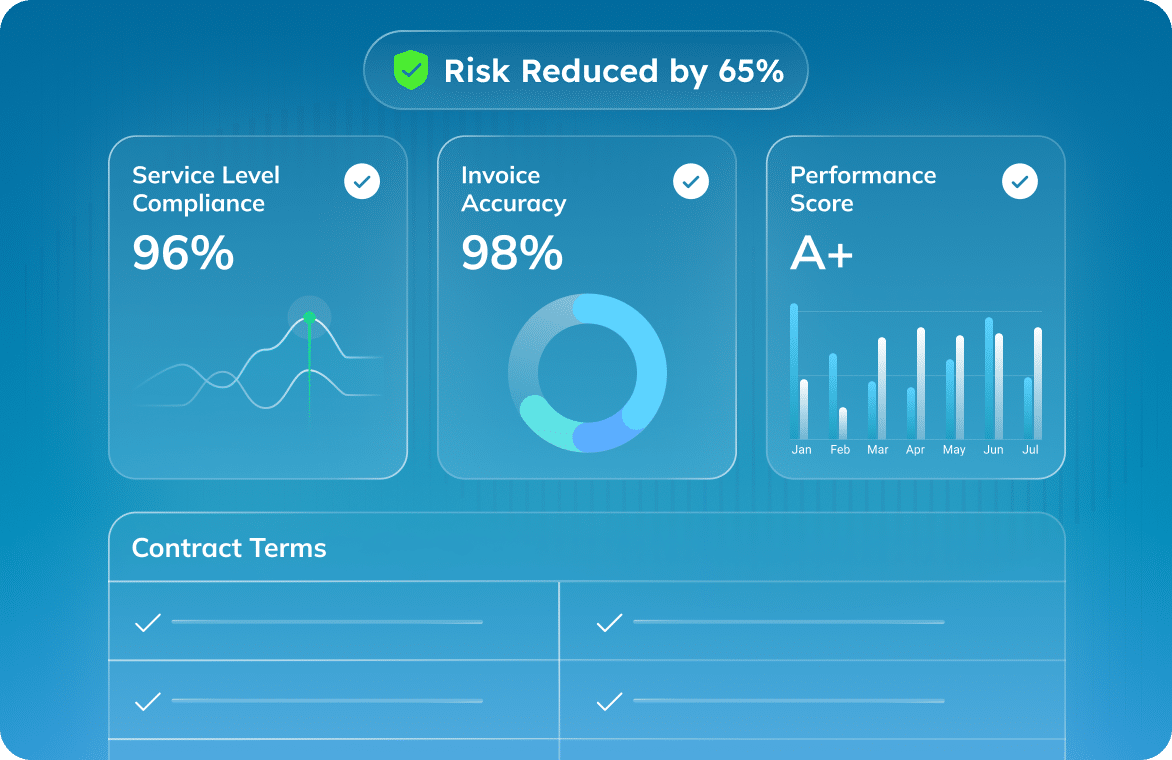Viewport: 1172px width, 760px height.
Task: Click the green shield icon
Action: click(410, 71)
